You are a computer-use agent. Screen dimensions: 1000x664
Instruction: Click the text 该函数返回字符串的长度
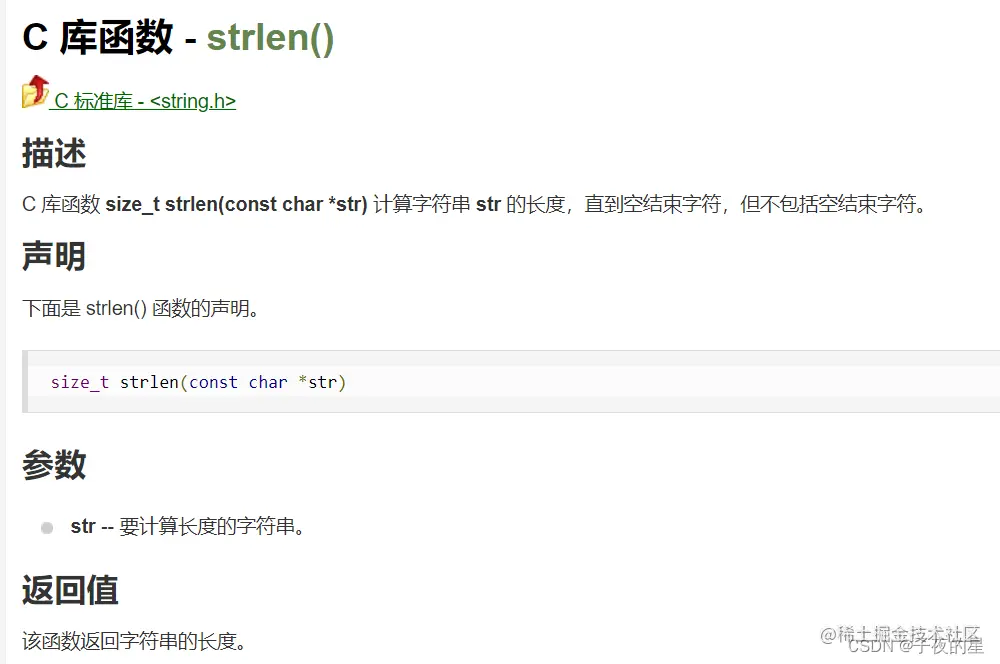click(134, 641)
